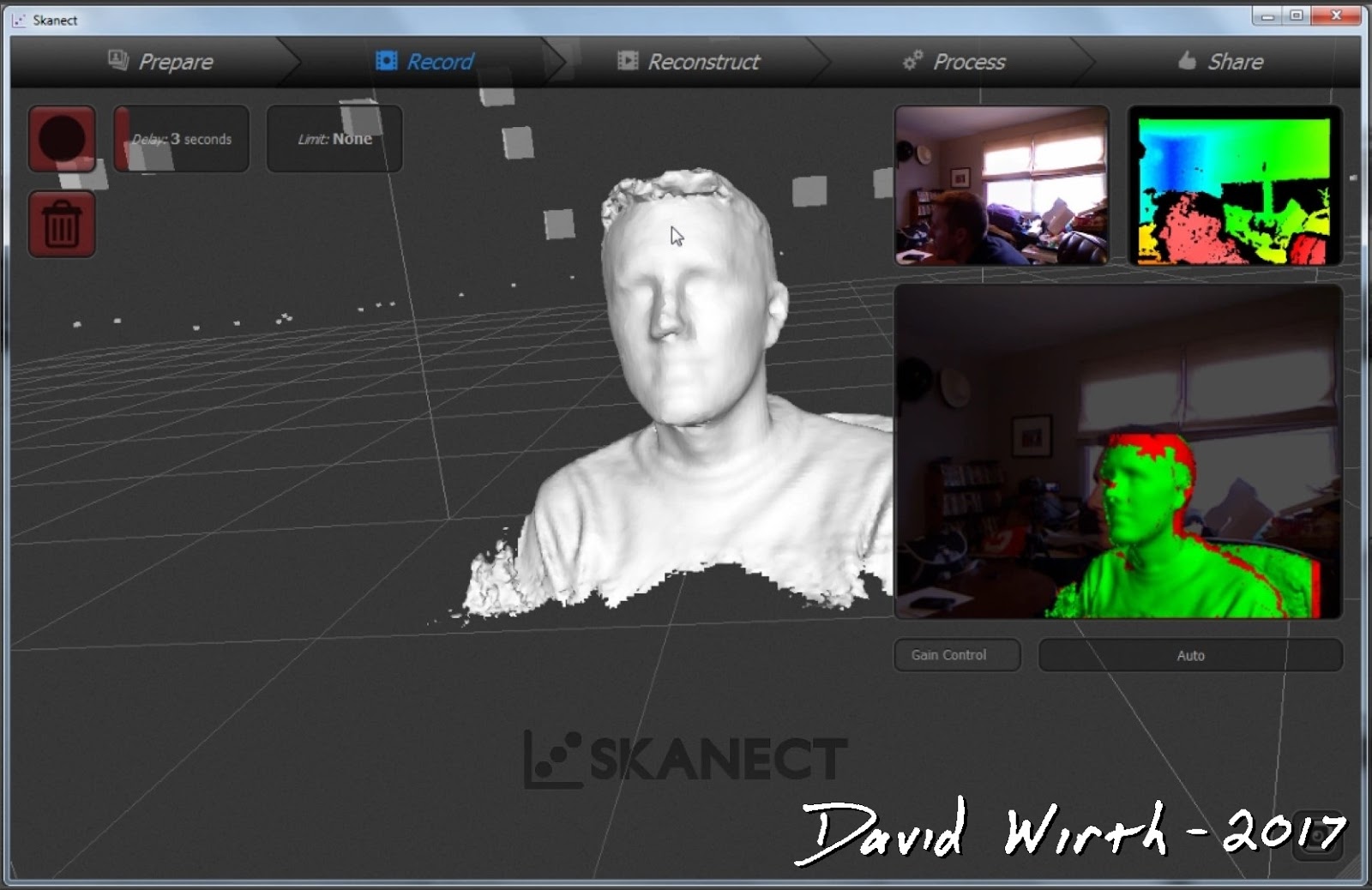The image size is (1372, 890).
Task: Click the gear icon on the Process tab
Action: click(912, 60)
